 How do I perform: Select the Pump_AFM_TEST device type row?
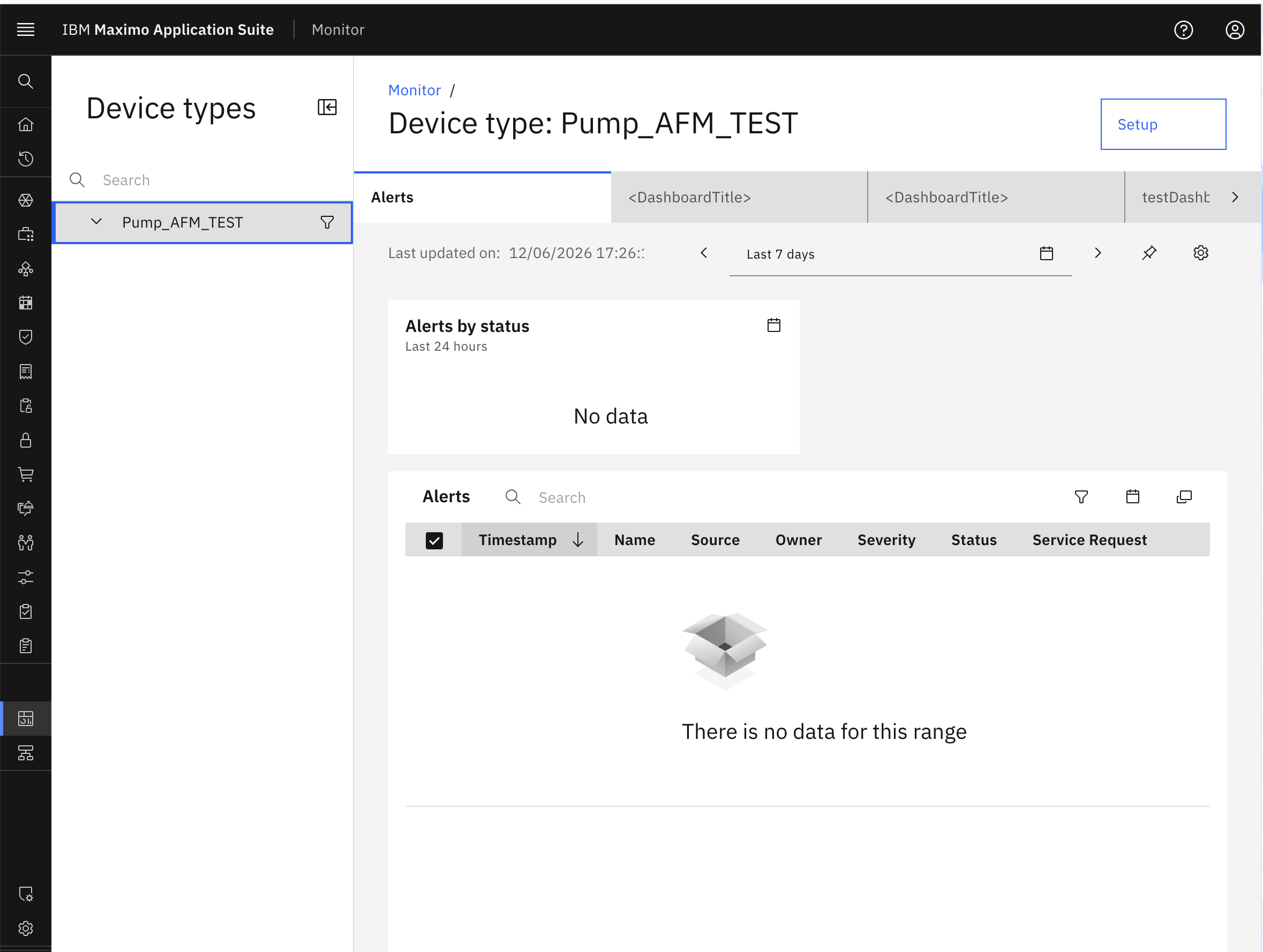coord(202,222)
